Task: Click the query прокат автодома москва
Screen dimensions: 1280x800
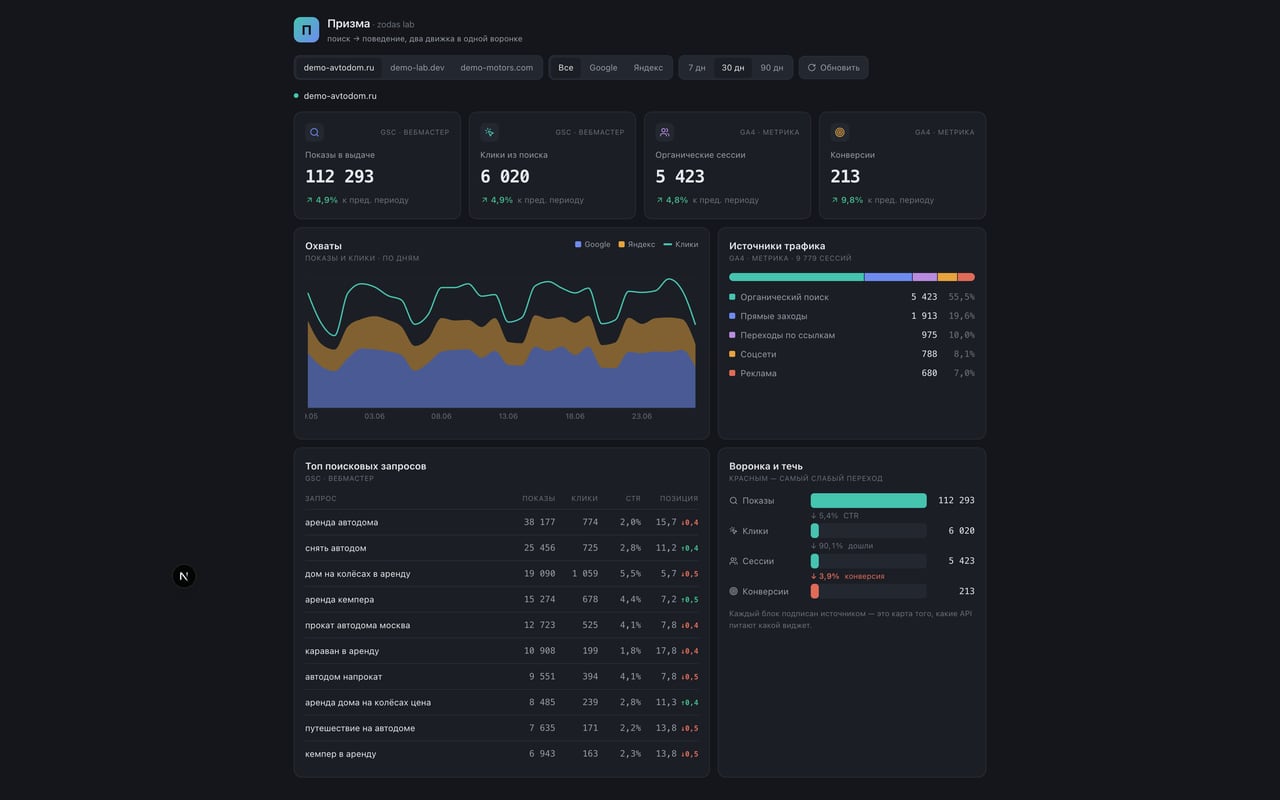Action: coord(357,625)
